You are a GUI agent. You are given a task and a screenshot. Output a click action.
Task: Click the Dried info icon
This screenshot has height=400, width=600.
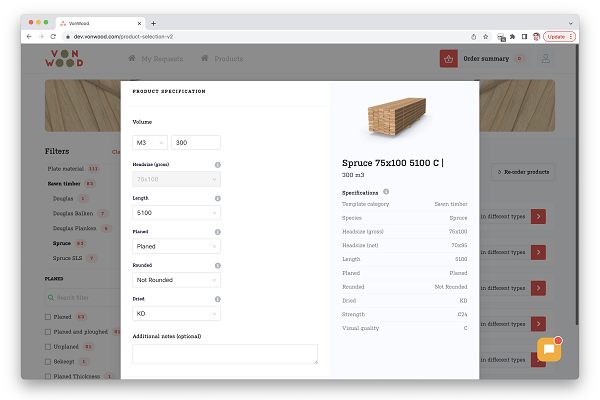tap(218, 299)
